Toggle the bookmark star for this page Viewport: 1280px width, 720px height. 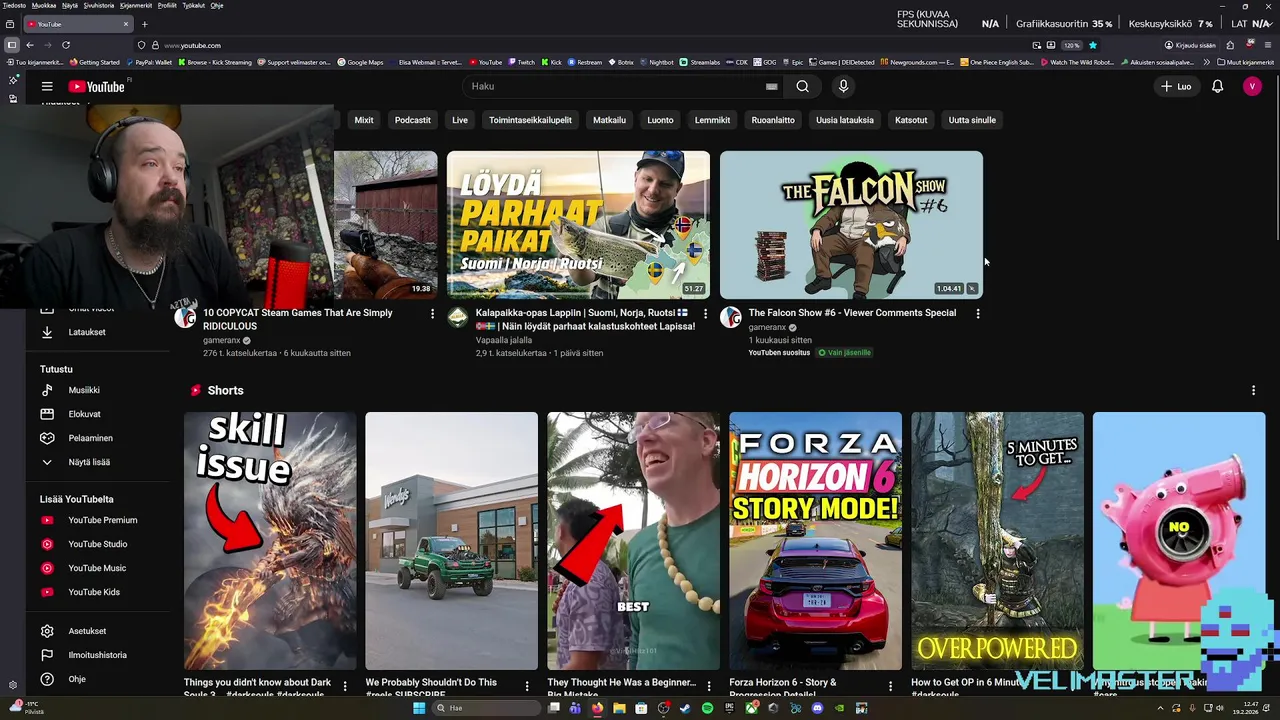tap(1092, 45)
